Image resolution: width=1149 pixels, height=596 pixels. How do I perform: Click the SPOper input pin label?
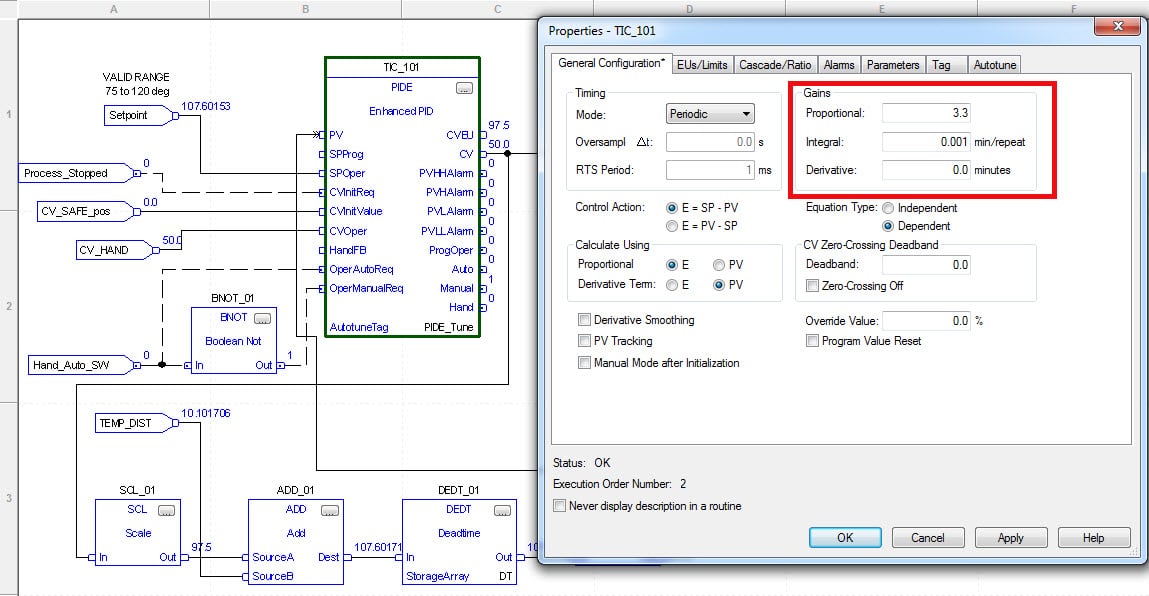[347, 173]
